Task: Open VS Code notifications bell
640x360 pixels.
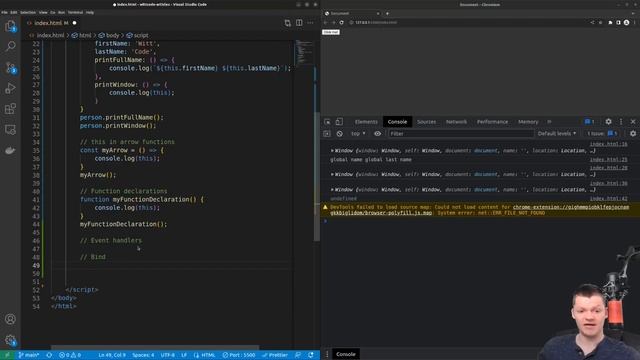Action: coord(311,355)
